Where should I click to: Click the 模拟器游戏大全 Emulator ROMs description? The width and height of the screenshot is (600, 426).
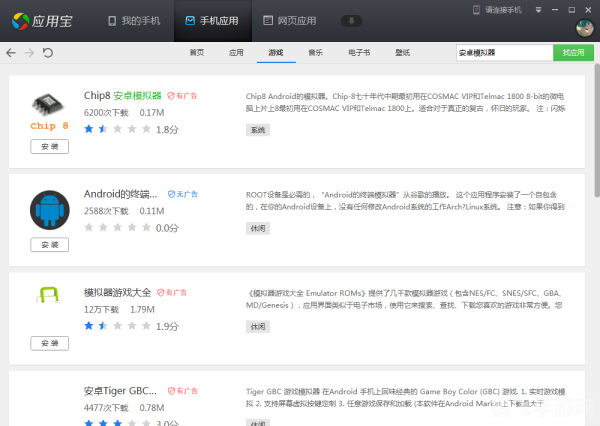[404, 299]
